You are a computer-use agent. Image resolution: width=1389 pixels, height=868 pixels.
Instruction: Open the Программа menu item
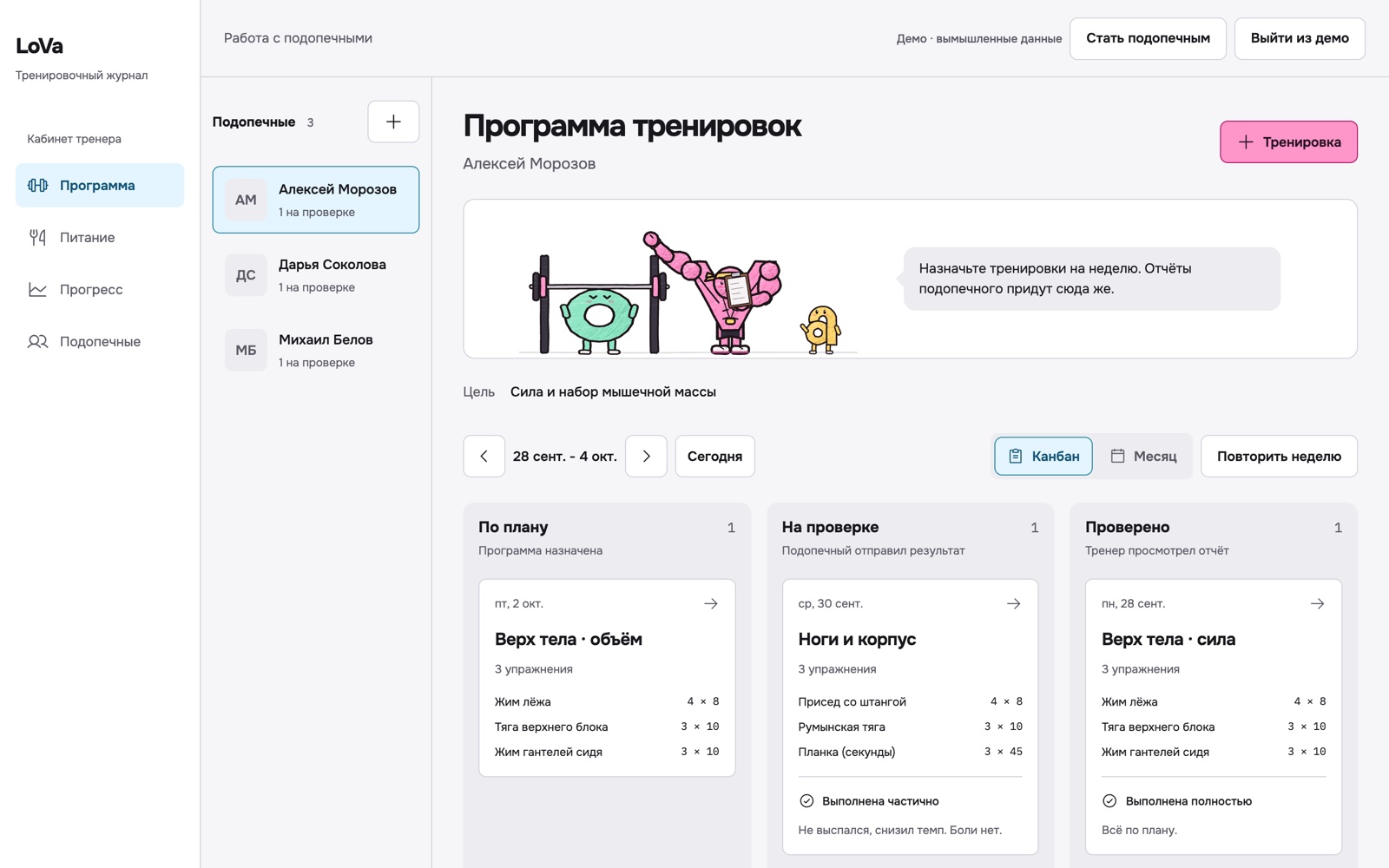pyautogui.click(x=100, y=185)
